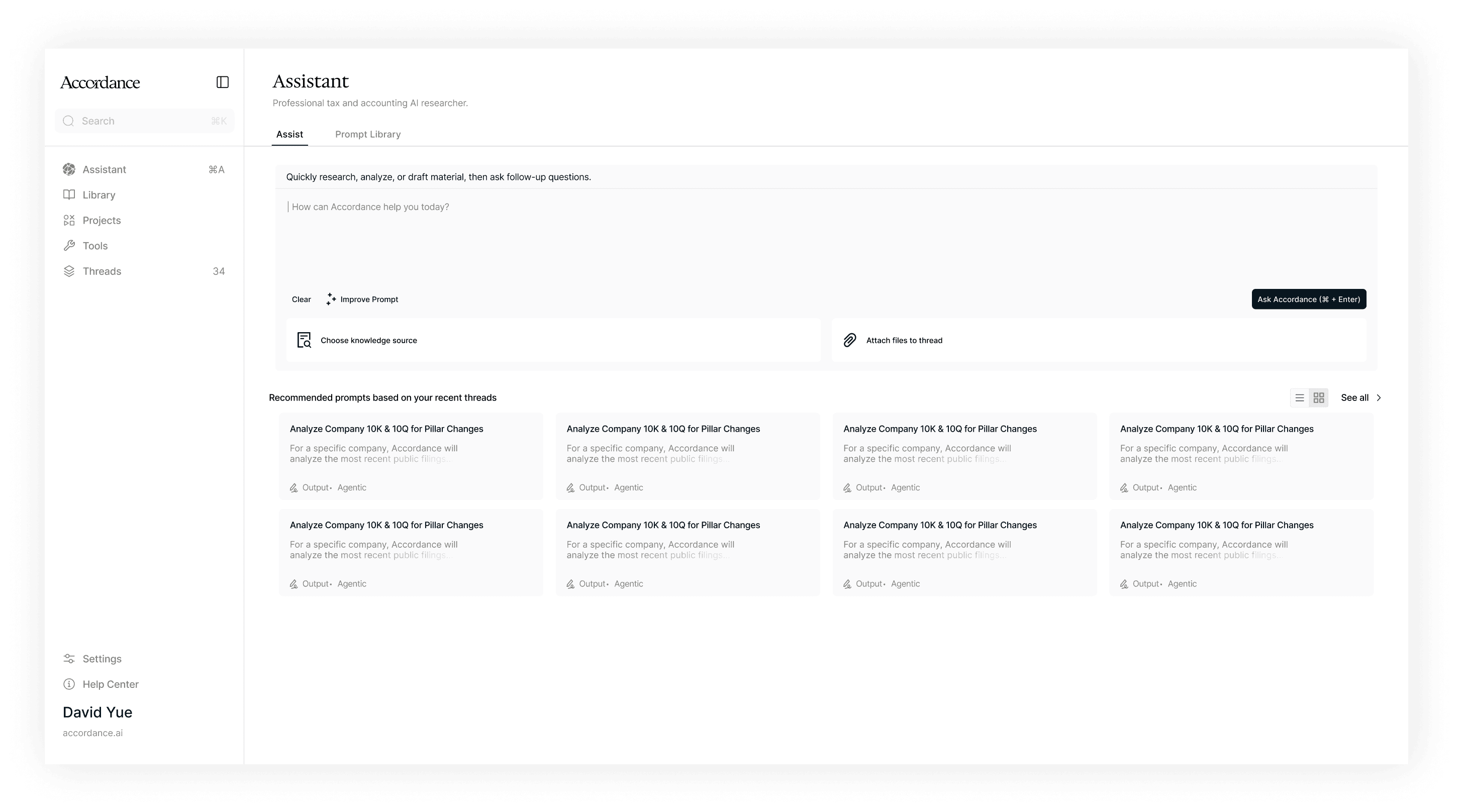Open the Prompt Library tab
This screenshot has width=1460, height=812.
point(368,134)
